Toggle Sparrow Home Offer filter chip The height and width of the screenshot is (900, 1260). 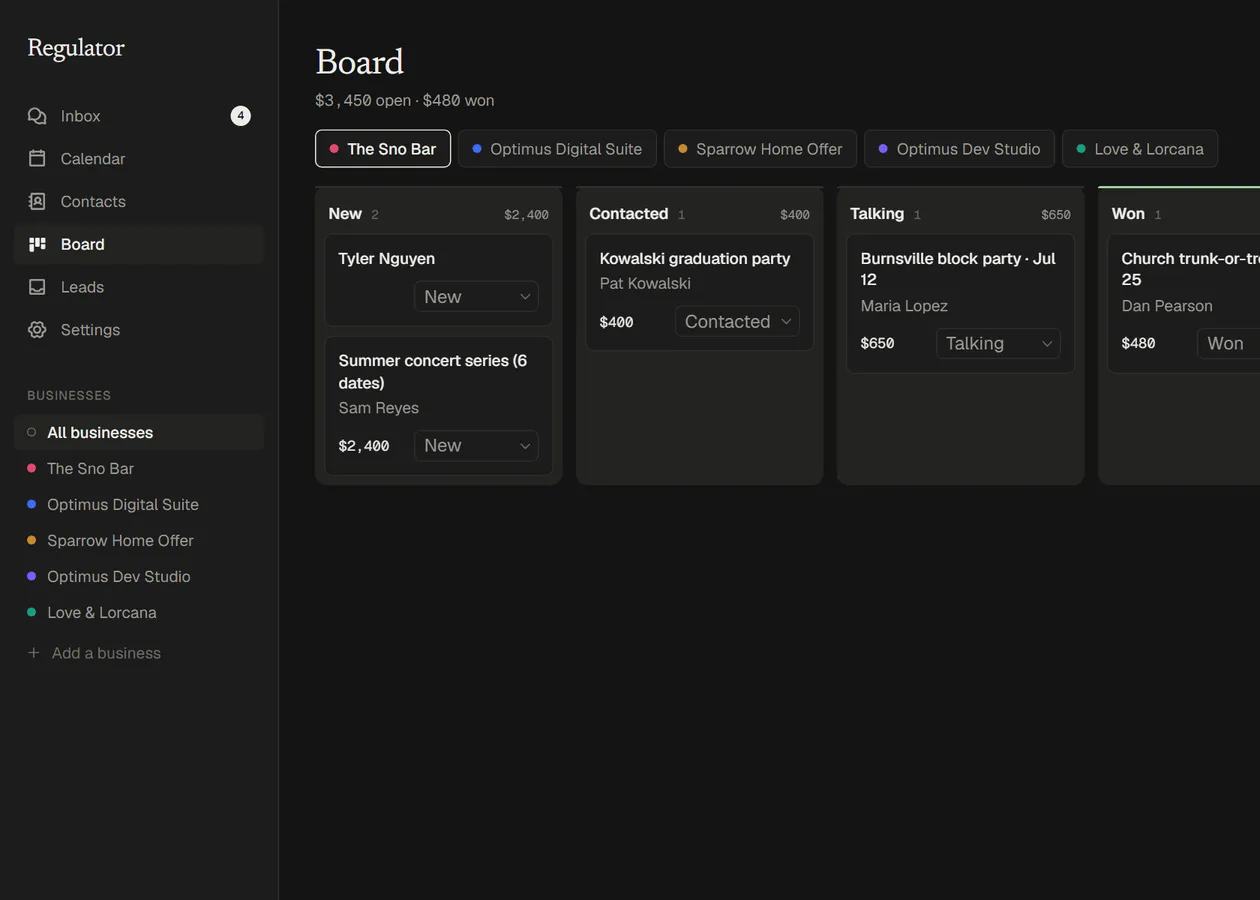click(760, 149)
